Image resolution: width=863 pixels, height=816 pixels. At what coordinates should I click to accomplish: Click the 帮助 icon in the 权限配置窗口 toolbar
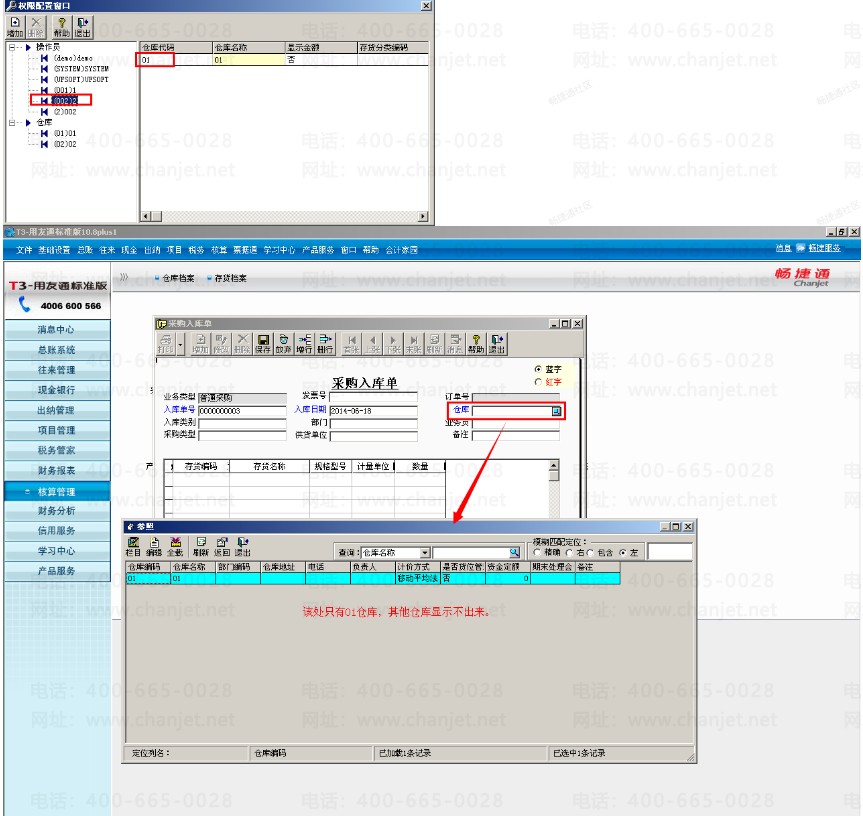point(62,27)
